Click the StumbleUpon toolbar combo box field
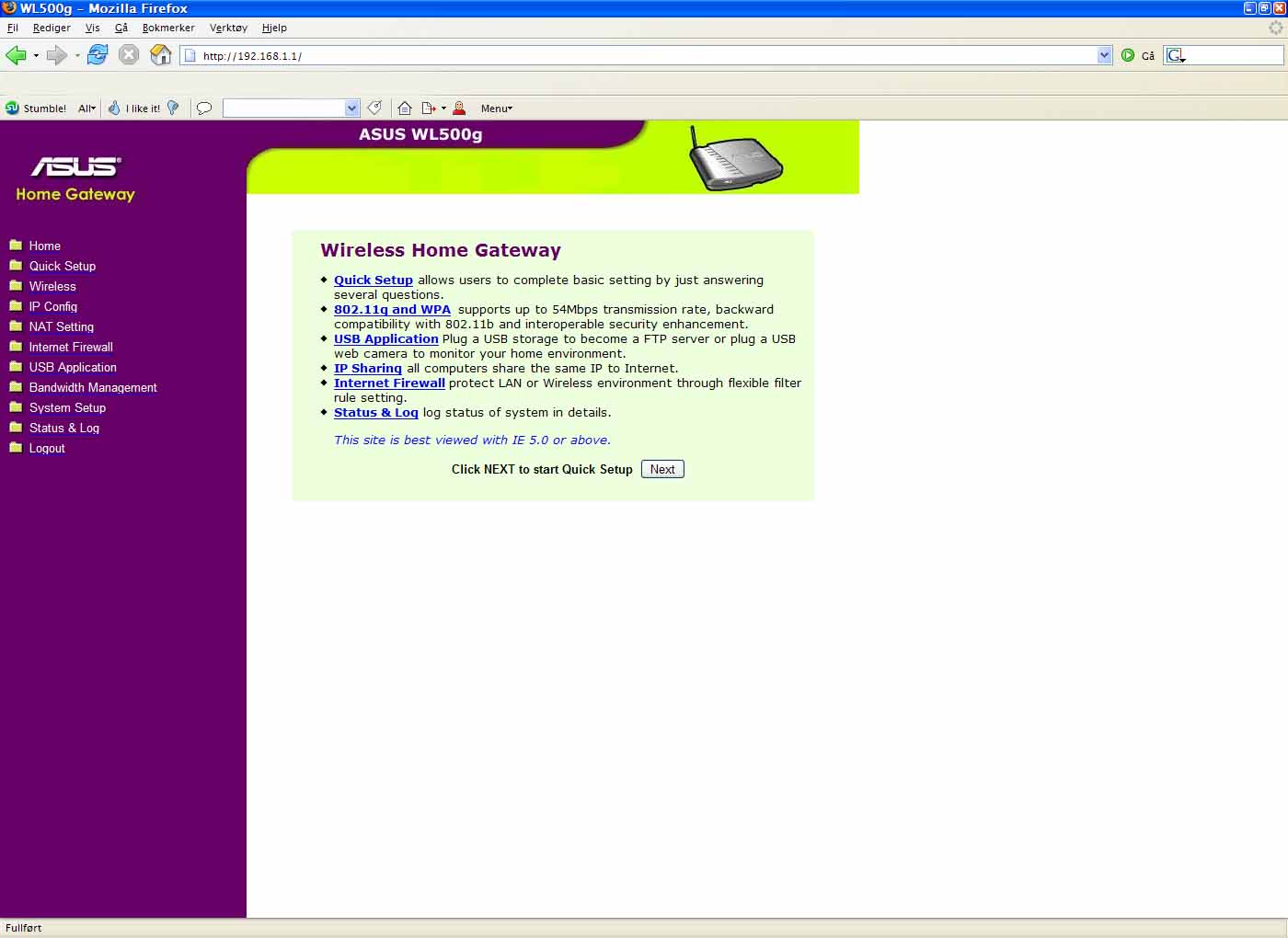The width and height of the screenshot is (1288, 938). [284, 109]
